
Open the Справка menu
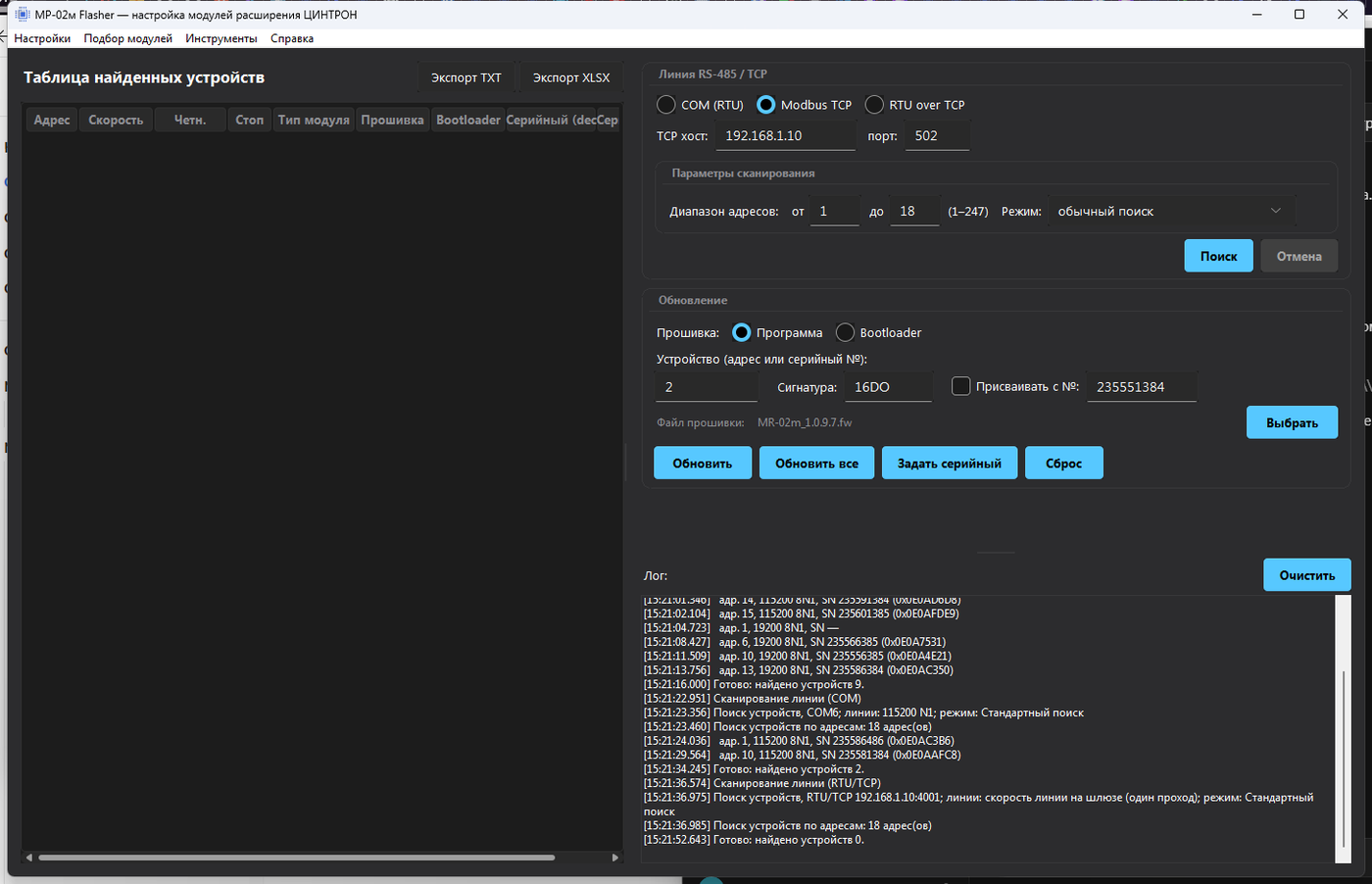tap(292, 38)
